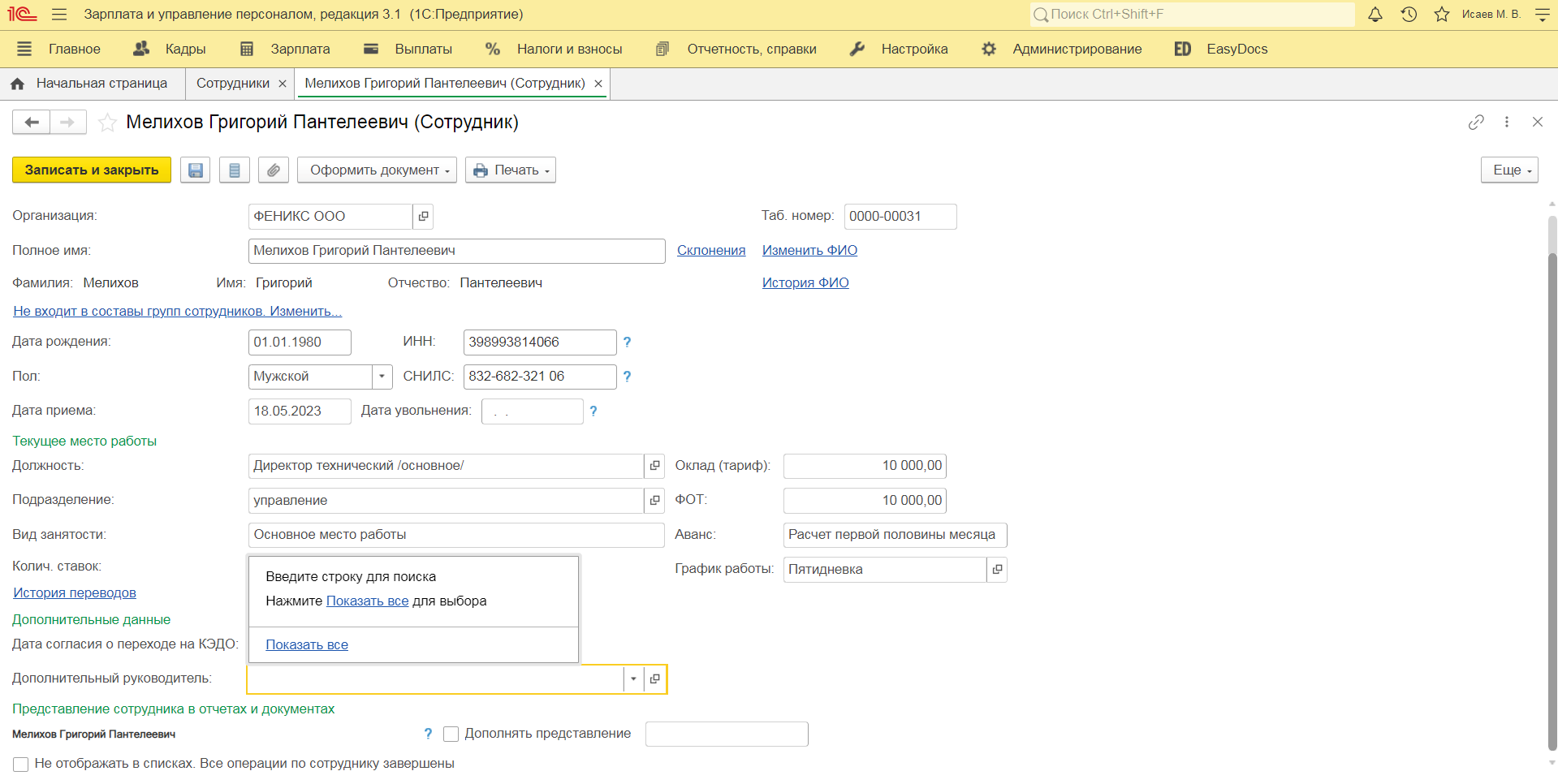Check Не отображать в списках checkbox
The height and width of the screenshot is (784, 1558).
click(x=21, y=765)
